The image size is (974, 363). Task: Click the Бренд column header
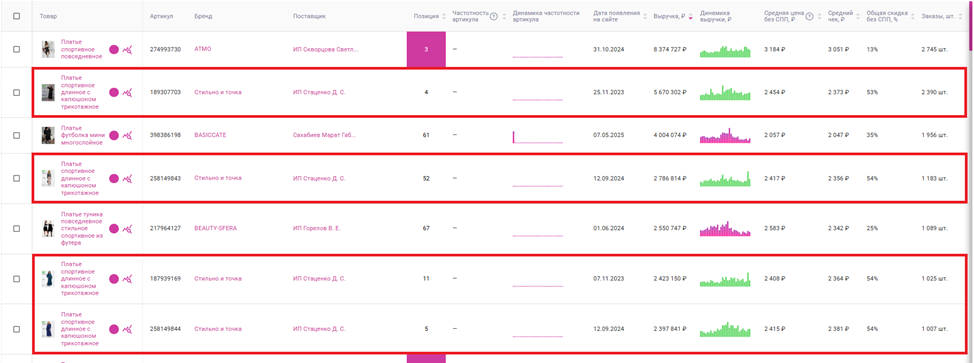(203, 16)
